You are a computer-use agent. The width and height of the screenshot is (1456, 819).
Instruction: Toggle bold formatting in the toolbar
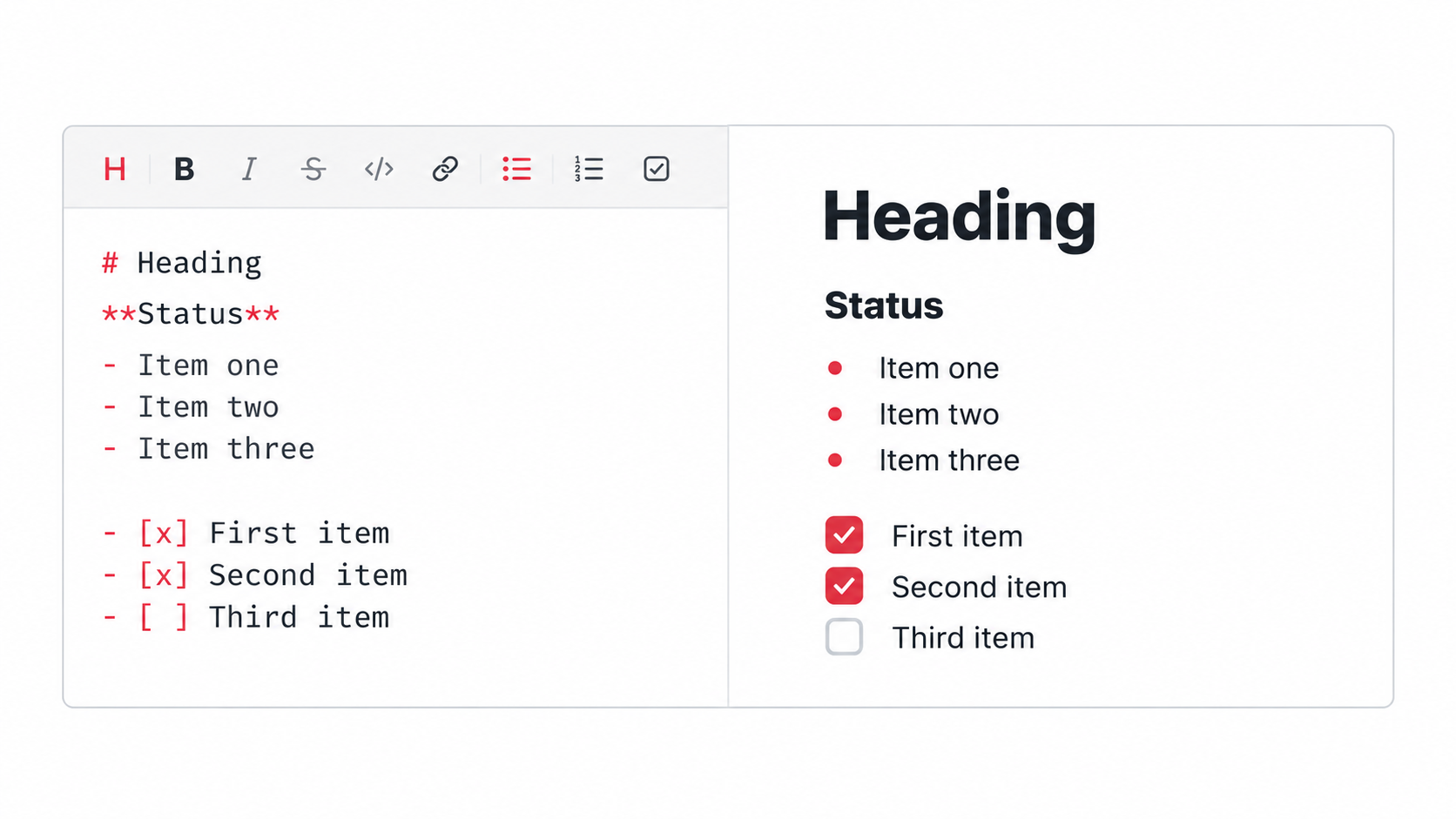[x=184, y=169]
